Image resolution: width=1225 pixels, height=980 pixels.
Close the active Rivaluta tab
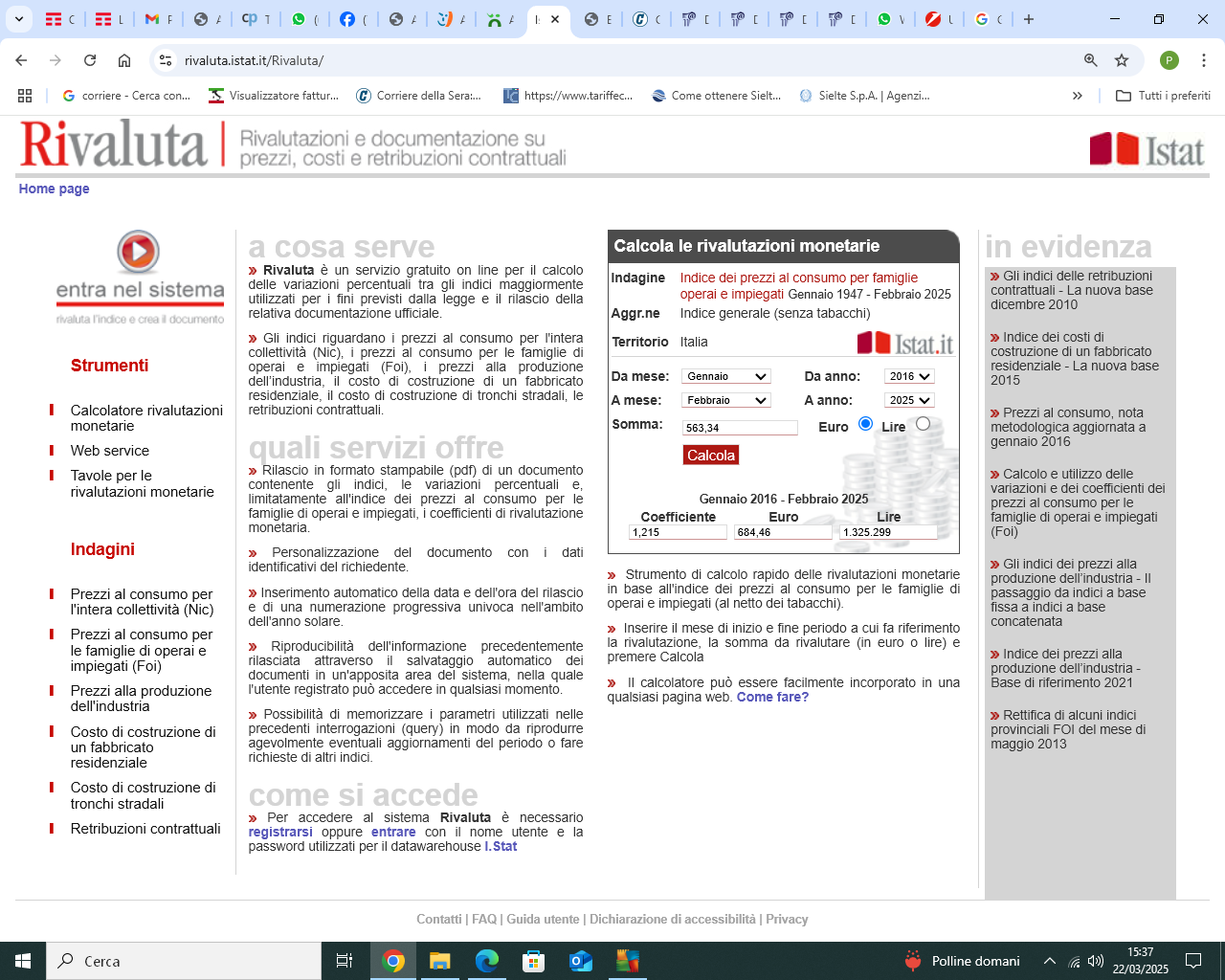(555, 19)
